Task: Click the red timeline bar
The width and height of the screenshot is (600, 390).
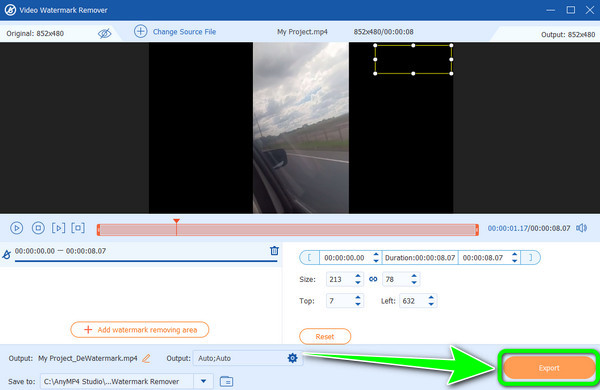Action: point(288,229)
